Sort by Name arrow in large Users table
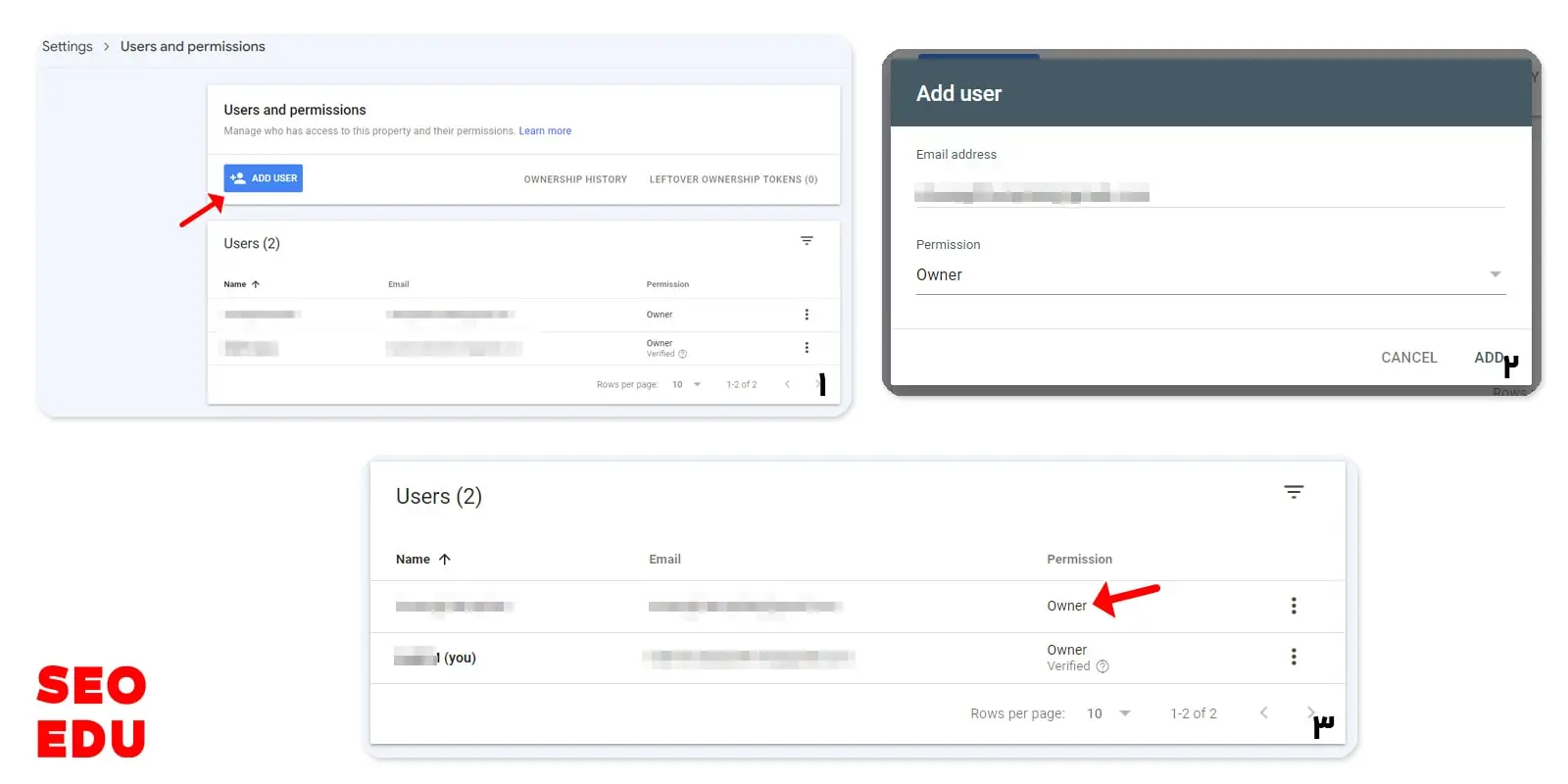Viewport: 1568px width, 784px height. click(445, 560)
